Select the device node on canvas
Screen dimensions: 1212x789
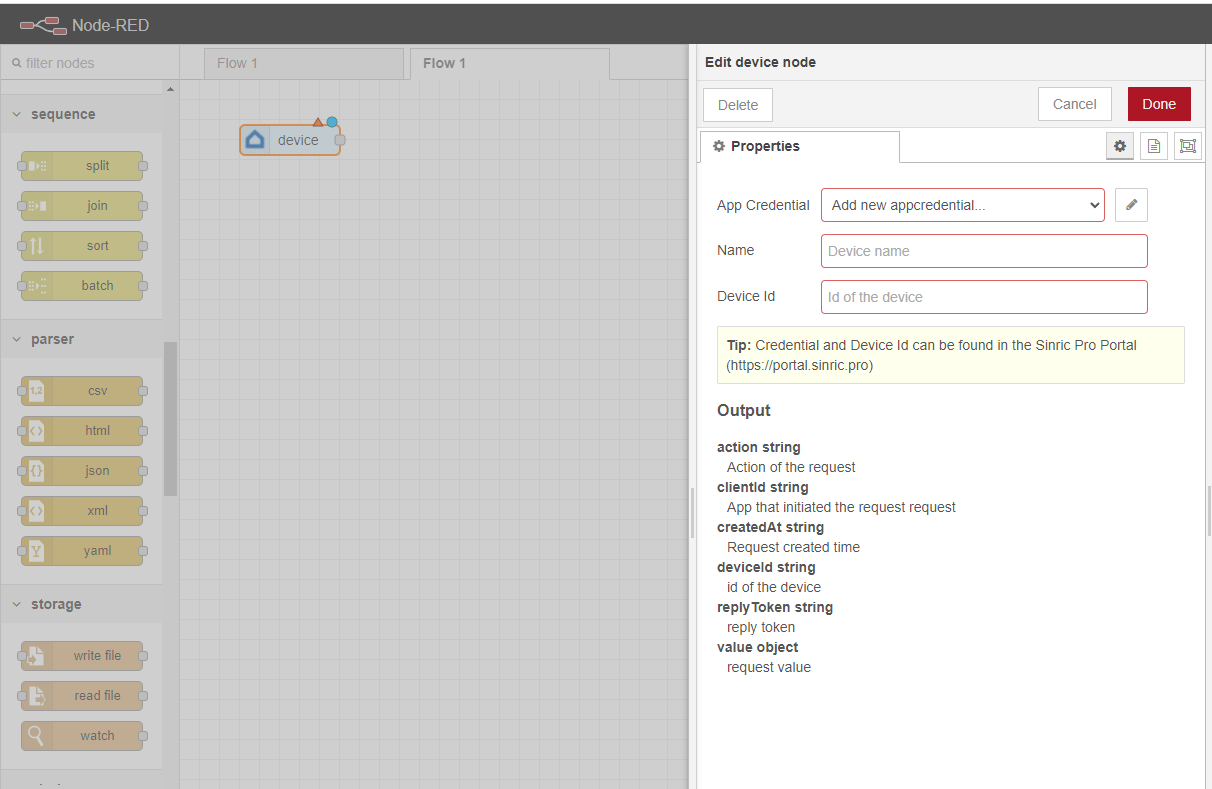290,140
